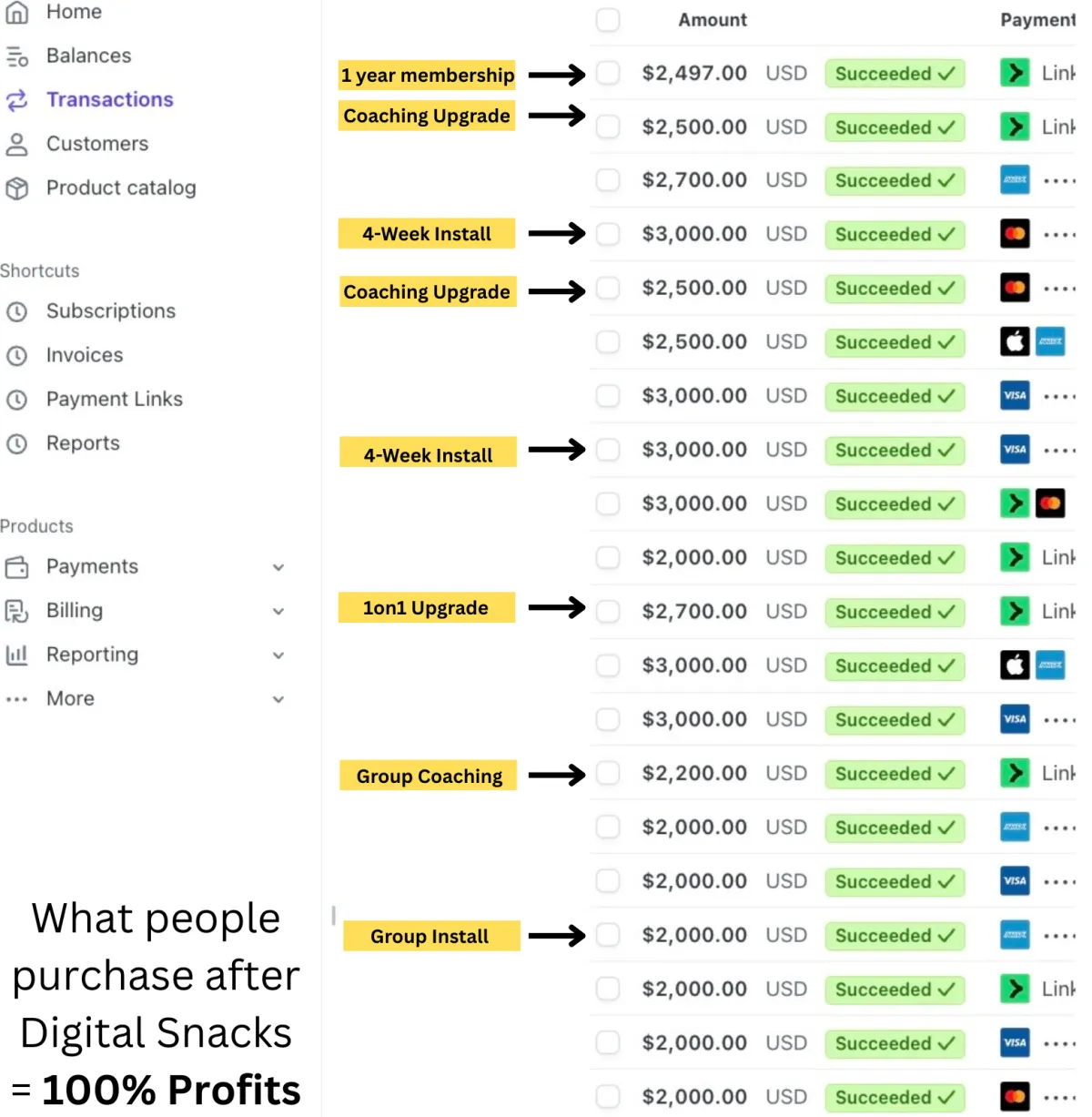
Task: Open Payment Links shortcut
Action: click(114, 400)
